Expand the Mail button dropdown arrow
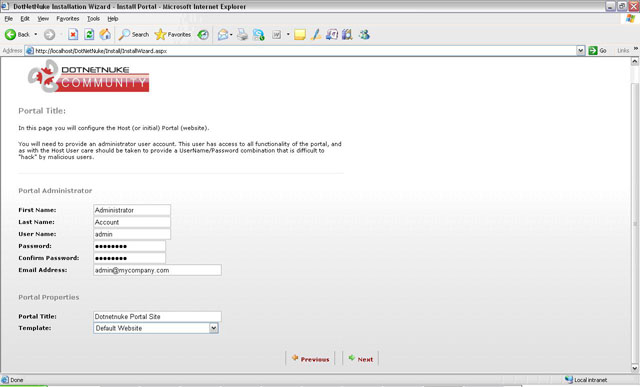The height and width of the screenshot is (387, 640). tap(231, 35)
